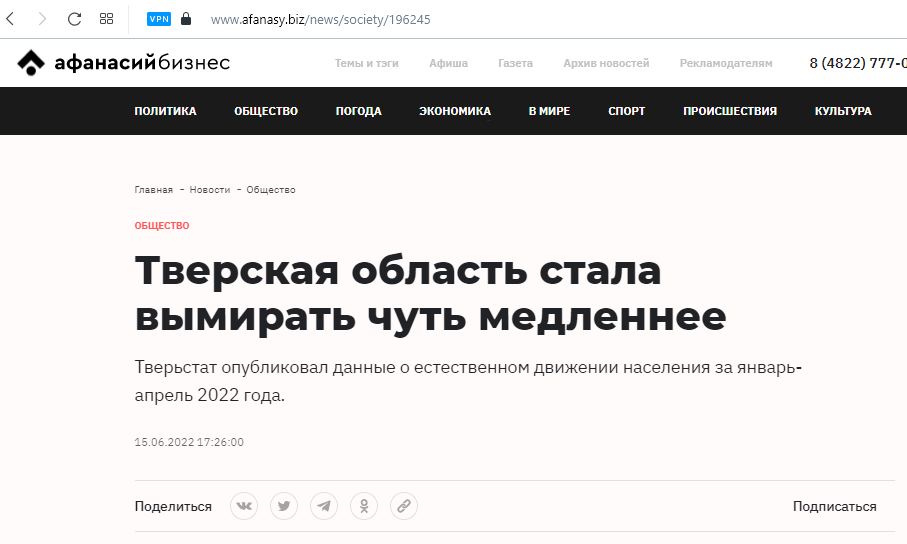This screenshot has width=907, height=544.
Task: Open the Культура menu section
Action: (842, 111)
